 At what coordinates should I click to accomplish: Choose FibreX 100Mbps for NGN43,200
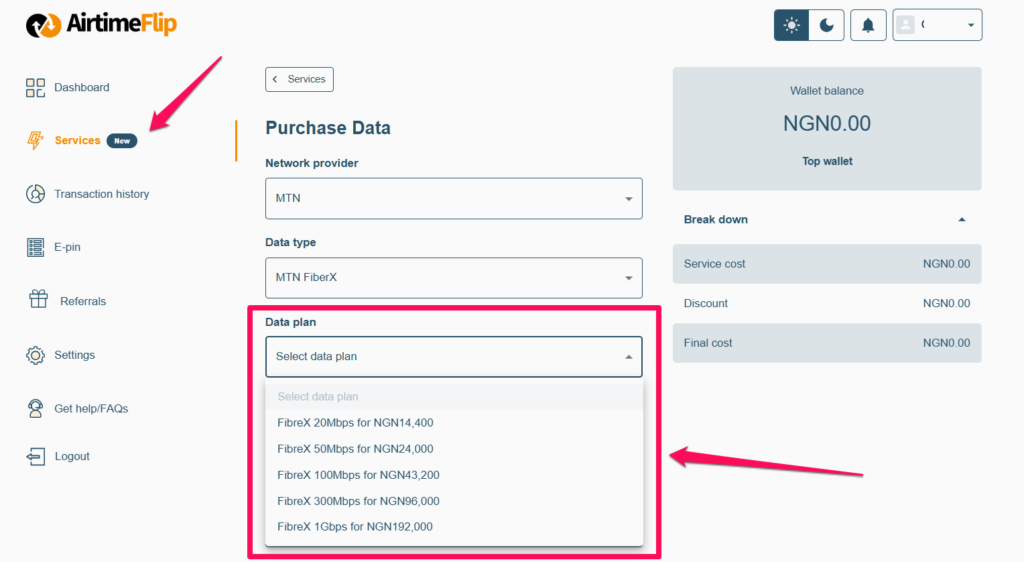point(454,475)
